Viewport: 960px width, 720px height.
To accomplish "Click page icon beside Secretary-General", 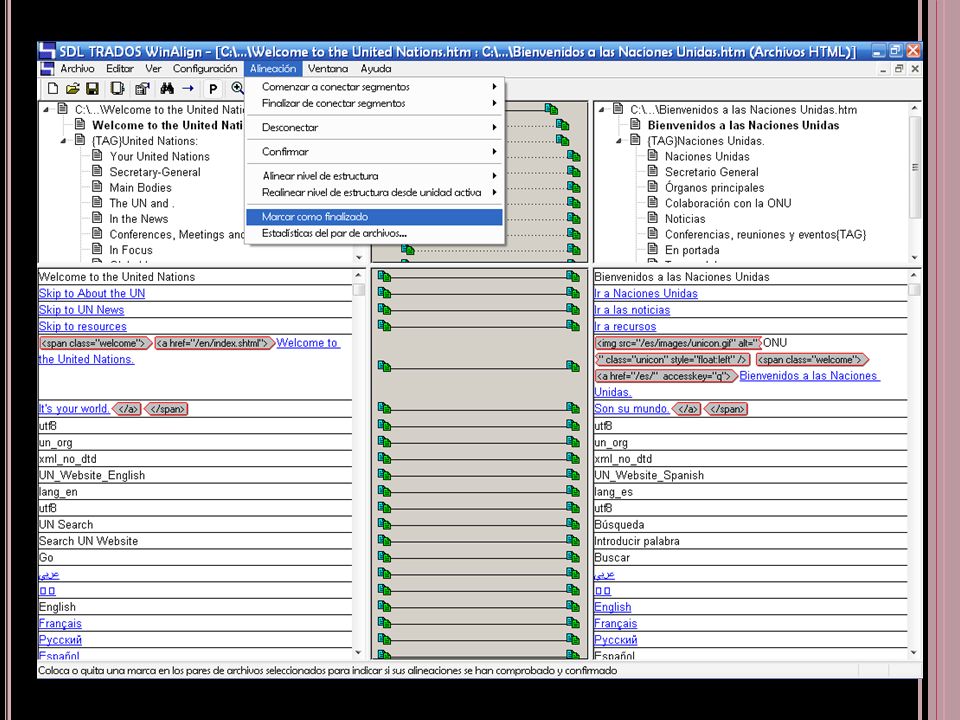I will 97,171.
